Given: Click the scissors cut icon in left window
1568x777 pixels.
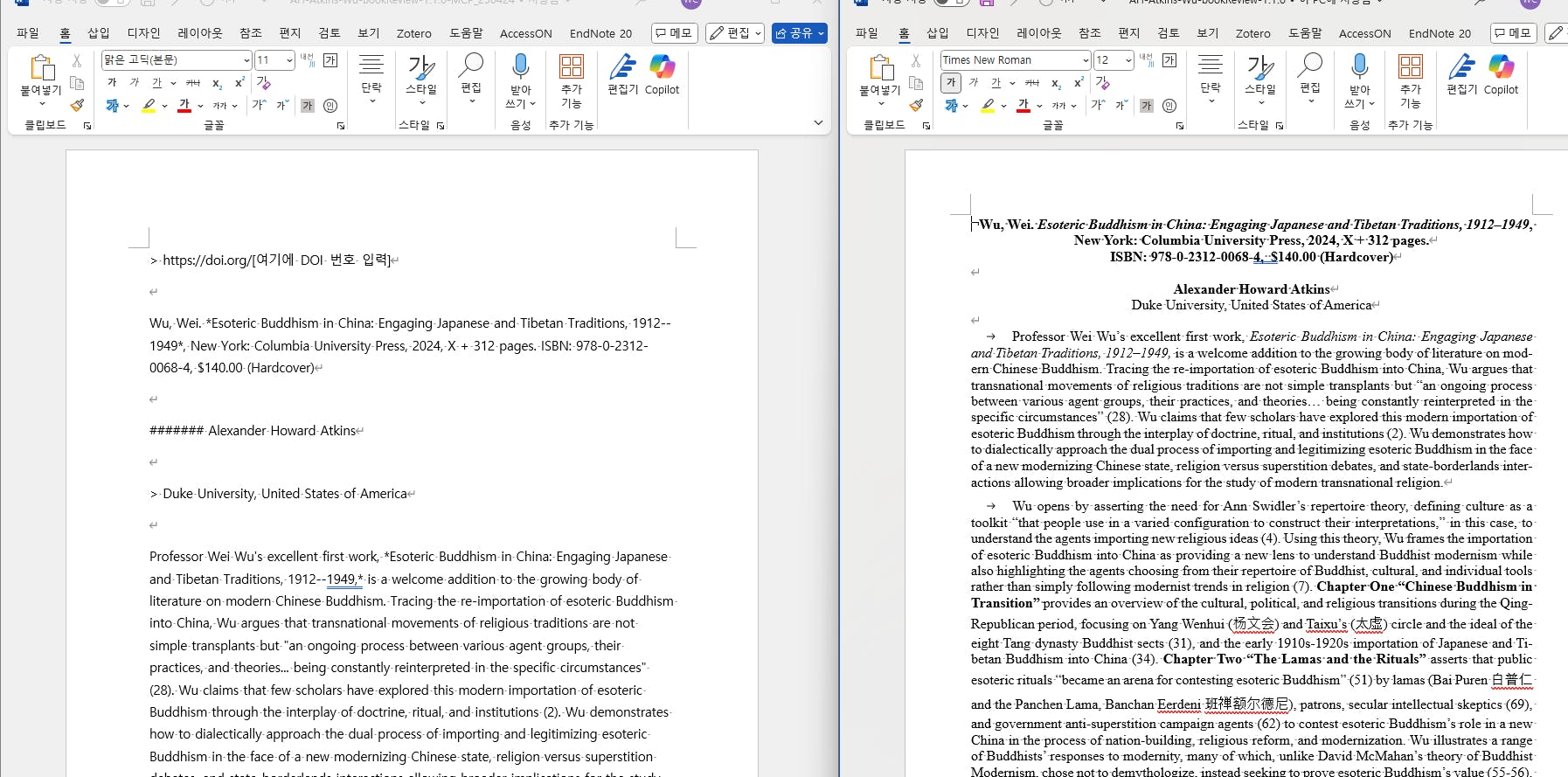Looking at the screenshot, I should point(77,60).
